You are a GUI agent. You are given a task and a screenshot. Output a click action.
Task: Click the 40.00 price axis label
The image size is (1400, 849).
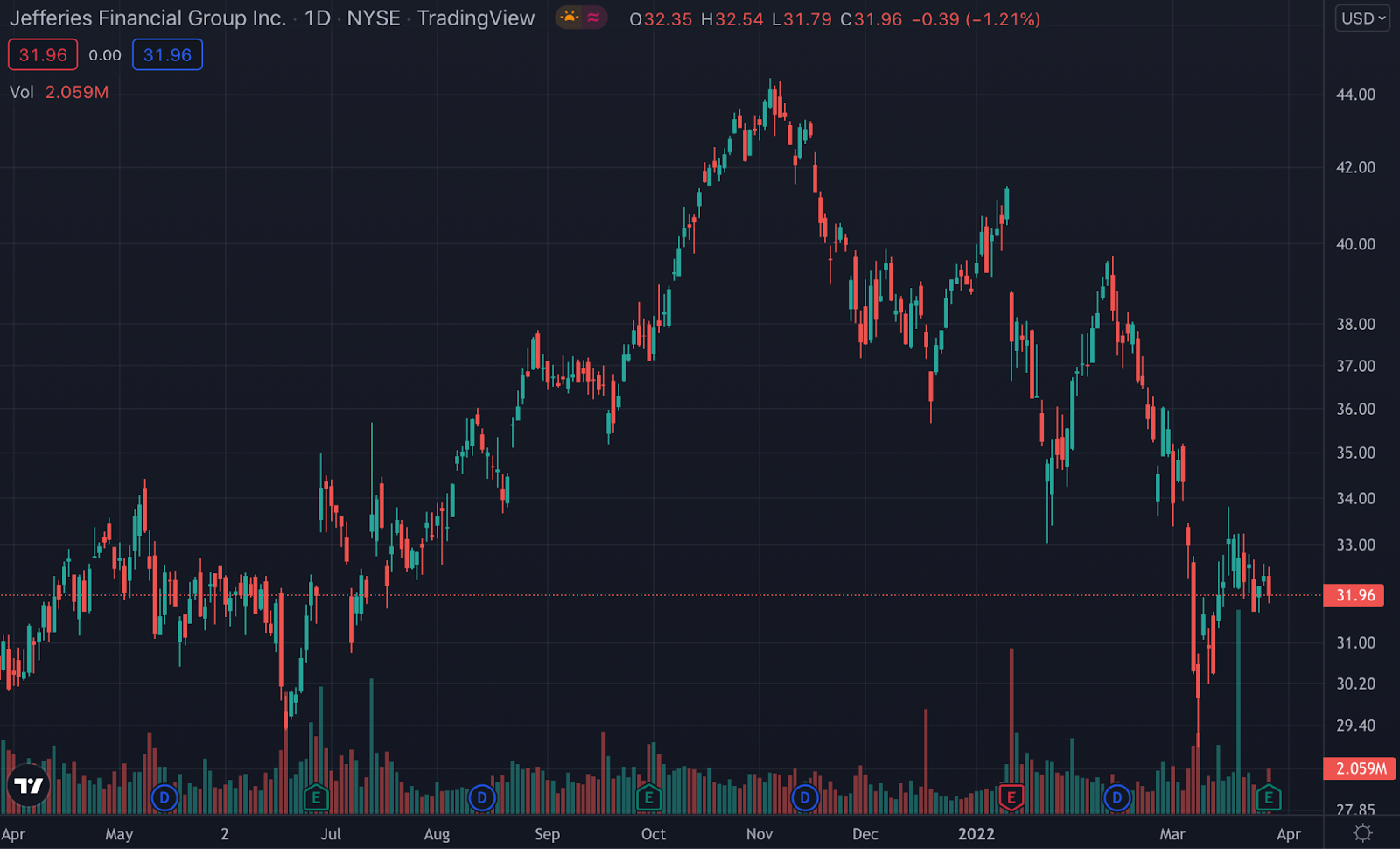[x=1355, y=244]
